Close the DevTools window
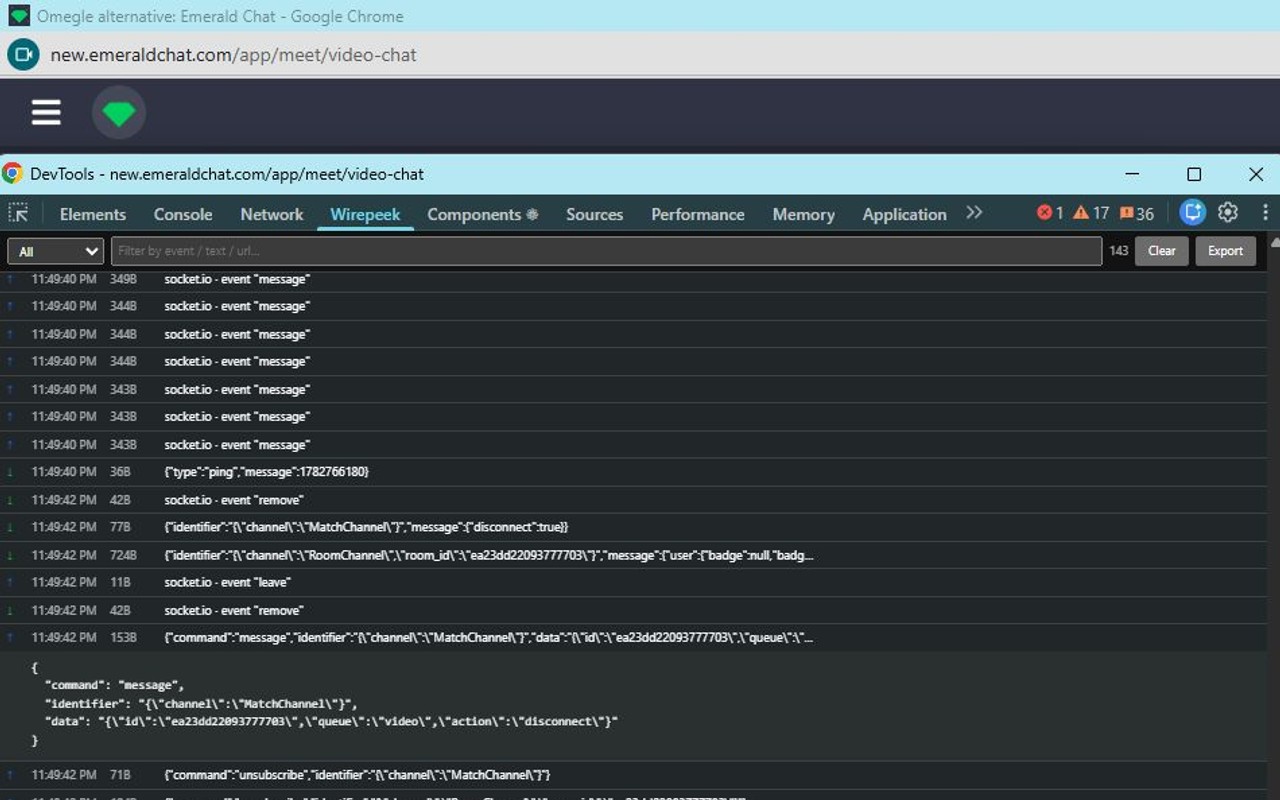This screenshot has width=1280, height=800. pos(1256,174)
